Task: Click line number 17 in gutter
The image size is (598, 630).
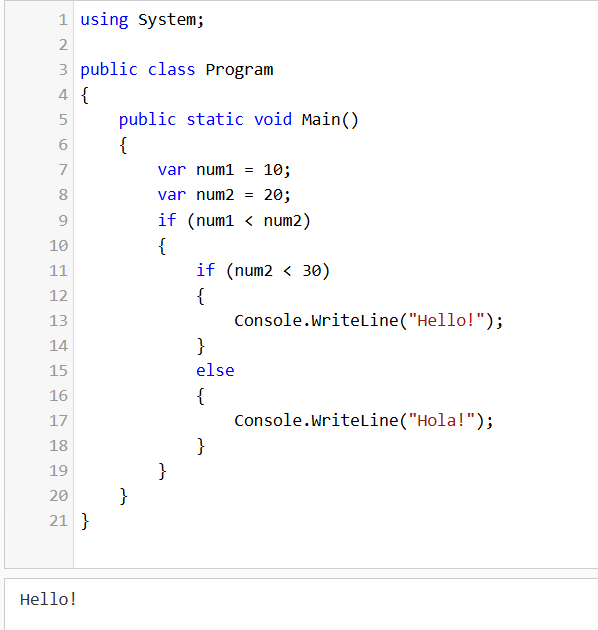Action: [x=58, y=421]
